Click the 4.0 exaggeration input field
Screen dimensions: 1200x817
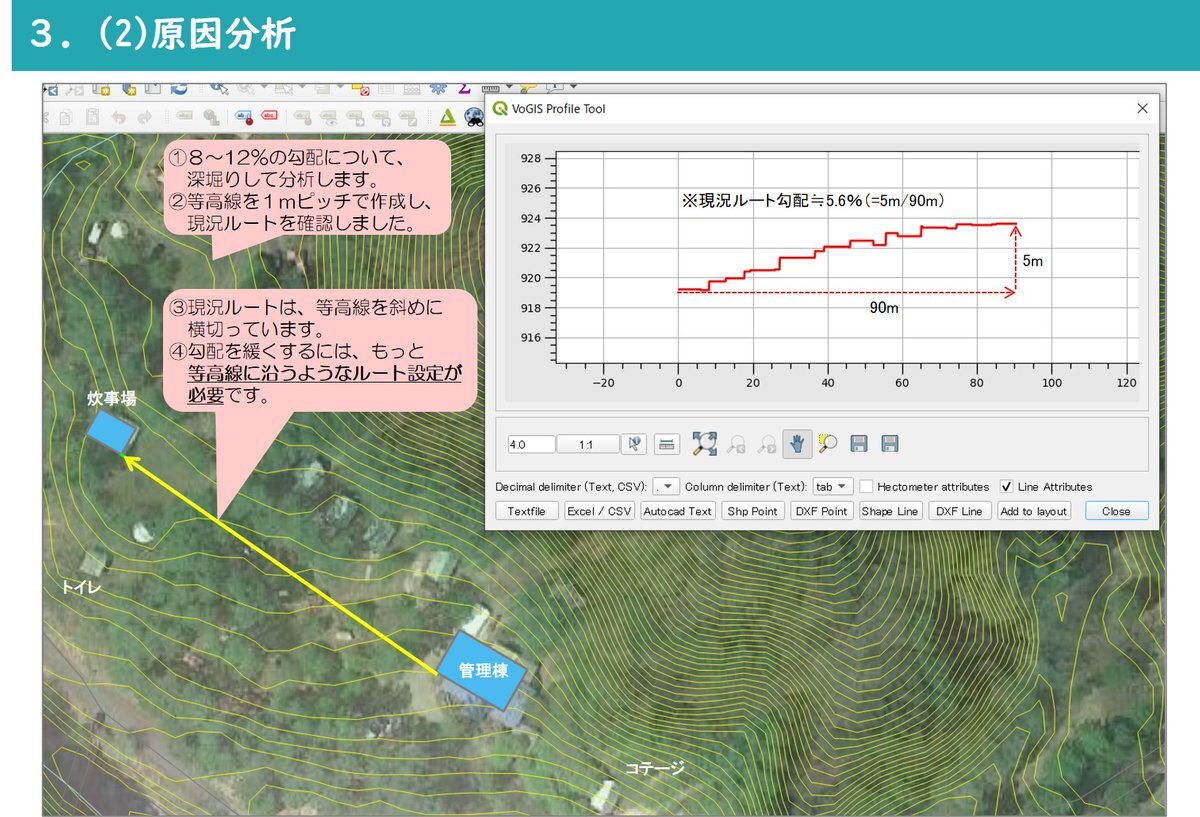(531, 444)
